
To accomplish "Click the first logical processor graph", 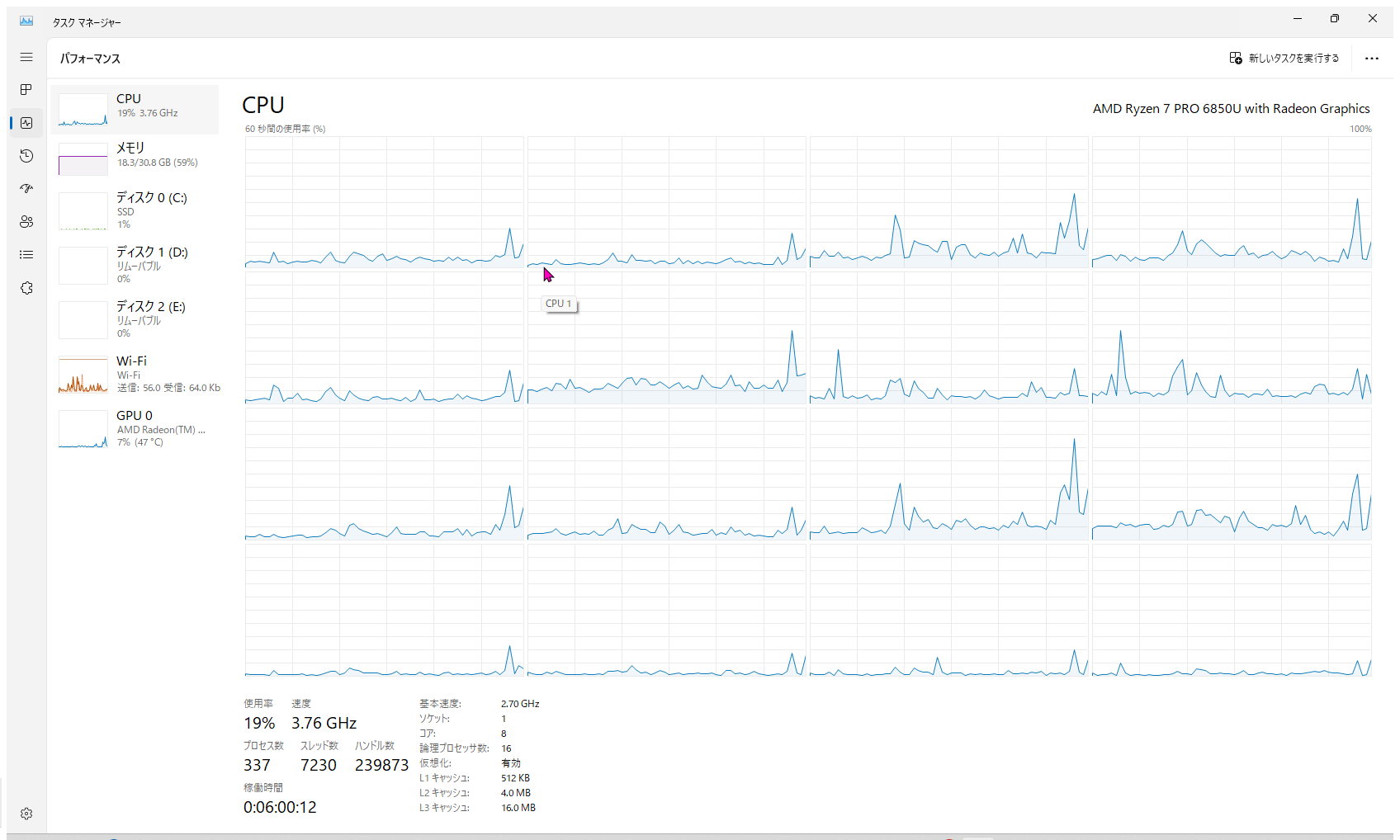I will [384, 202].
